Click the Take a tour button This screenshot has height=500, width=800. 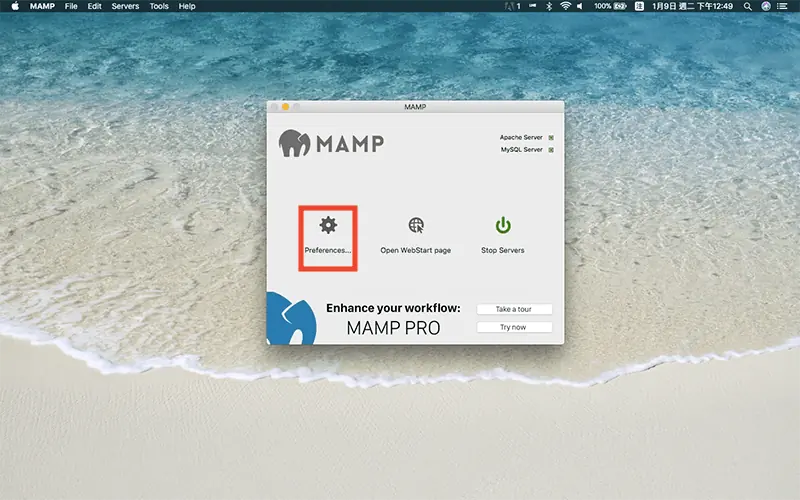tap(514, 309)
